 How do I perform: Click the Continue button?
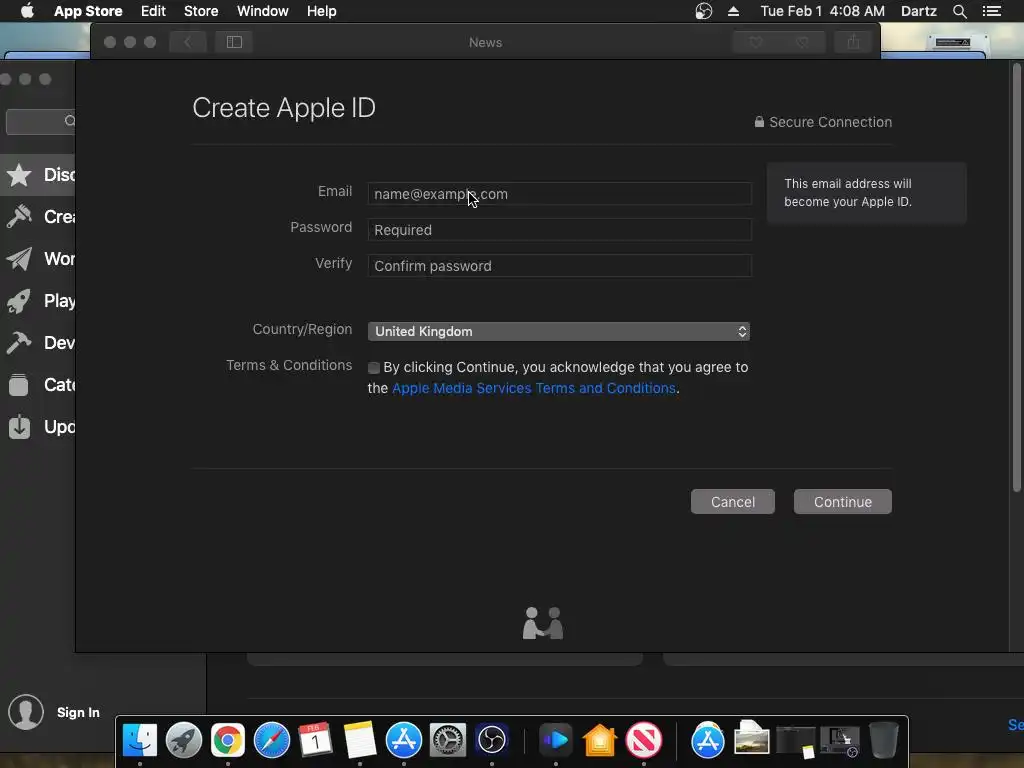(x=842, y=502)
